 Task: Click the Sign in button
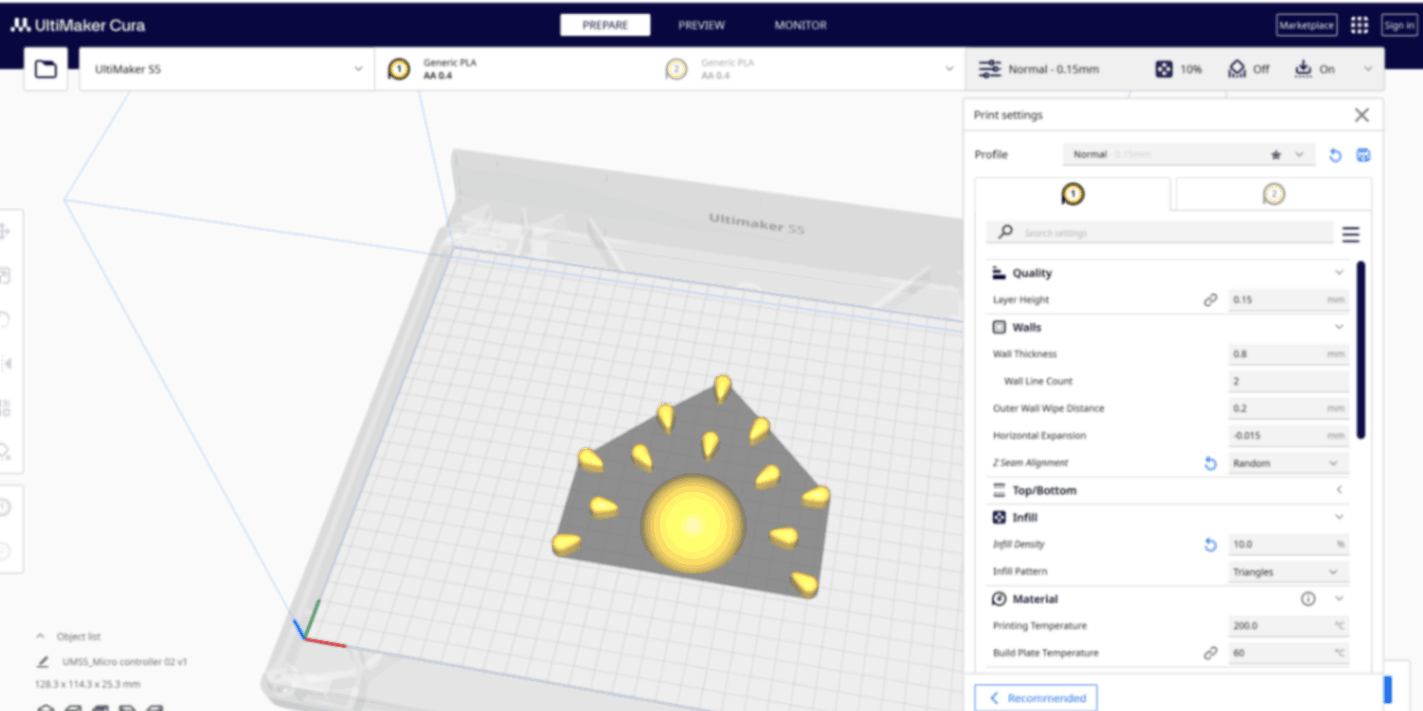coord(1398,26)
